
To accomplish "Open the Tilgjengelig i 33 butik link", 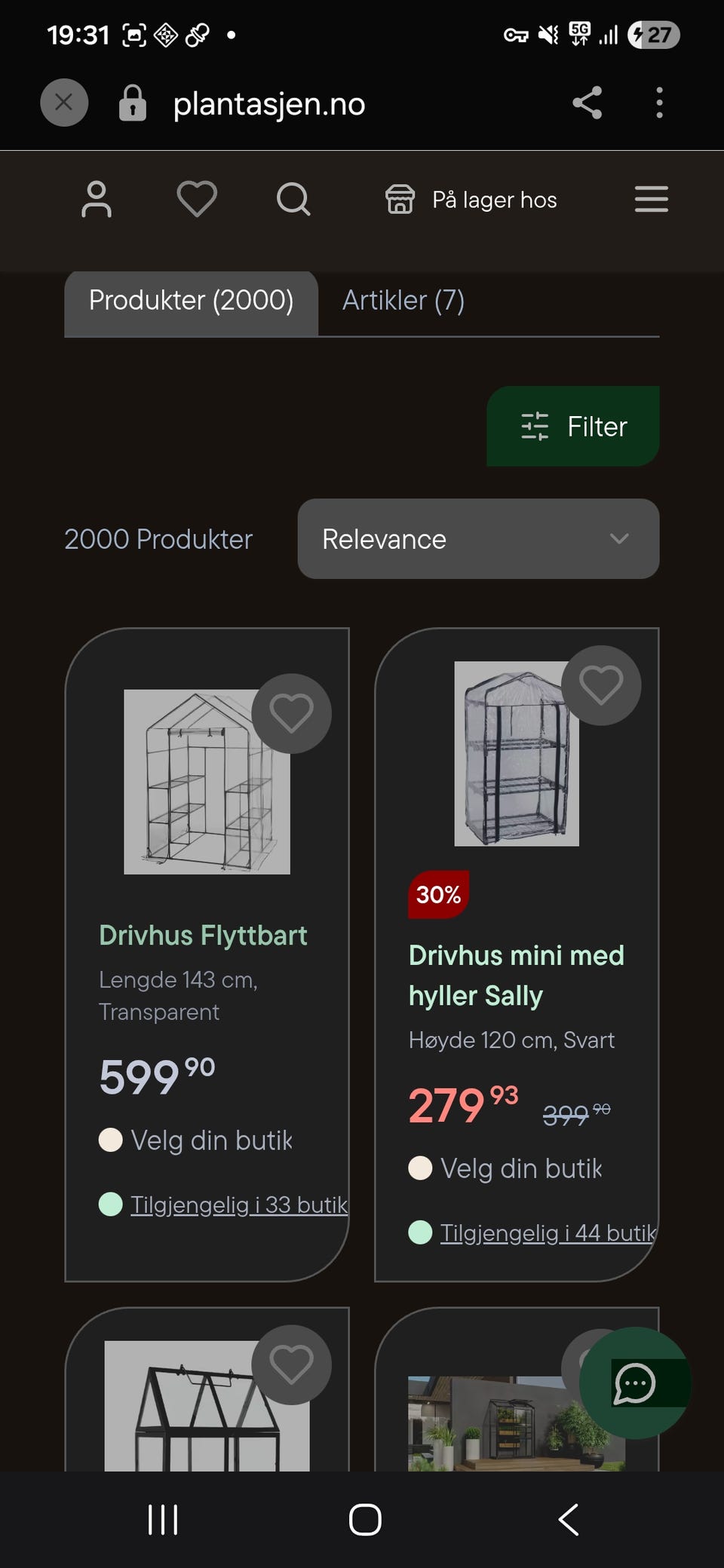I will [x=239, y=1205].
